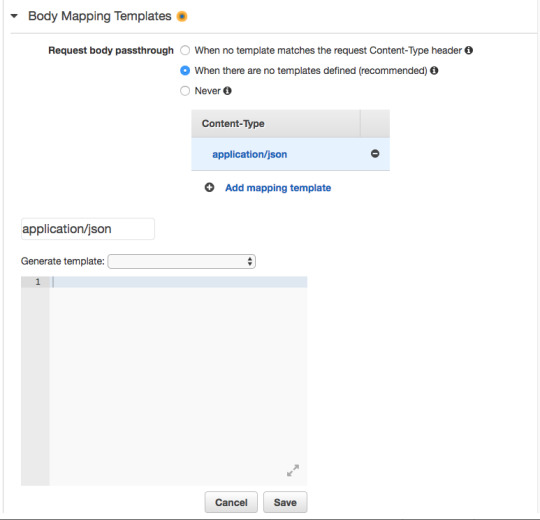This screenshot has height=520, width=540.
Task: Click the info icon after Content-Type header option
Action: point(469,50)
